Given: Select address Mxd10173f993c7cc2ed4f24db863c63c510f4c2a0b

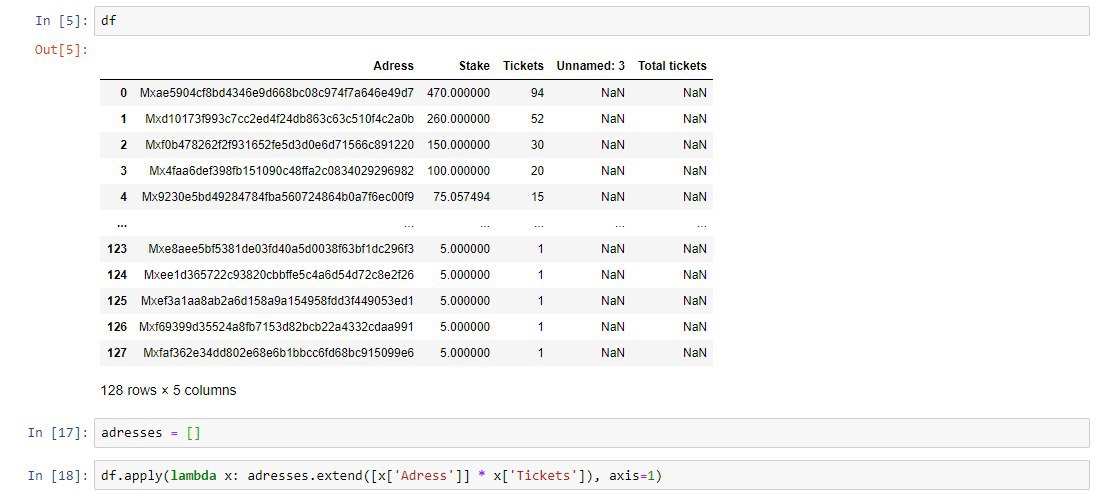Looking at the screenshot, I should click(x=280, y=118).
